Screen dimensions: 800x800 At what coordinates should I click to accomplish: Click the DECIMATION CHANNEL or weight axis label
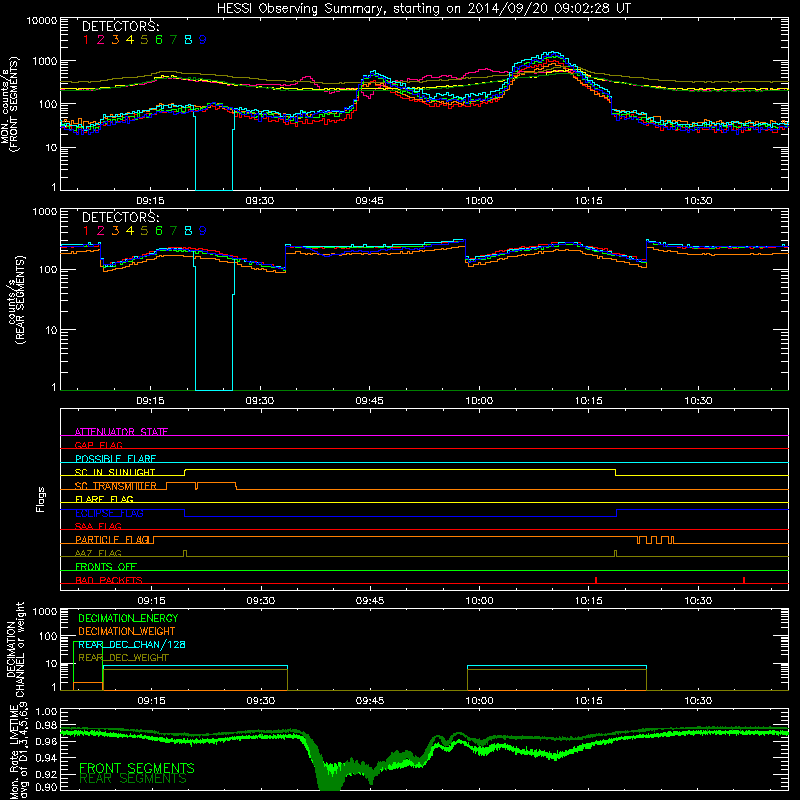point(14,649)
